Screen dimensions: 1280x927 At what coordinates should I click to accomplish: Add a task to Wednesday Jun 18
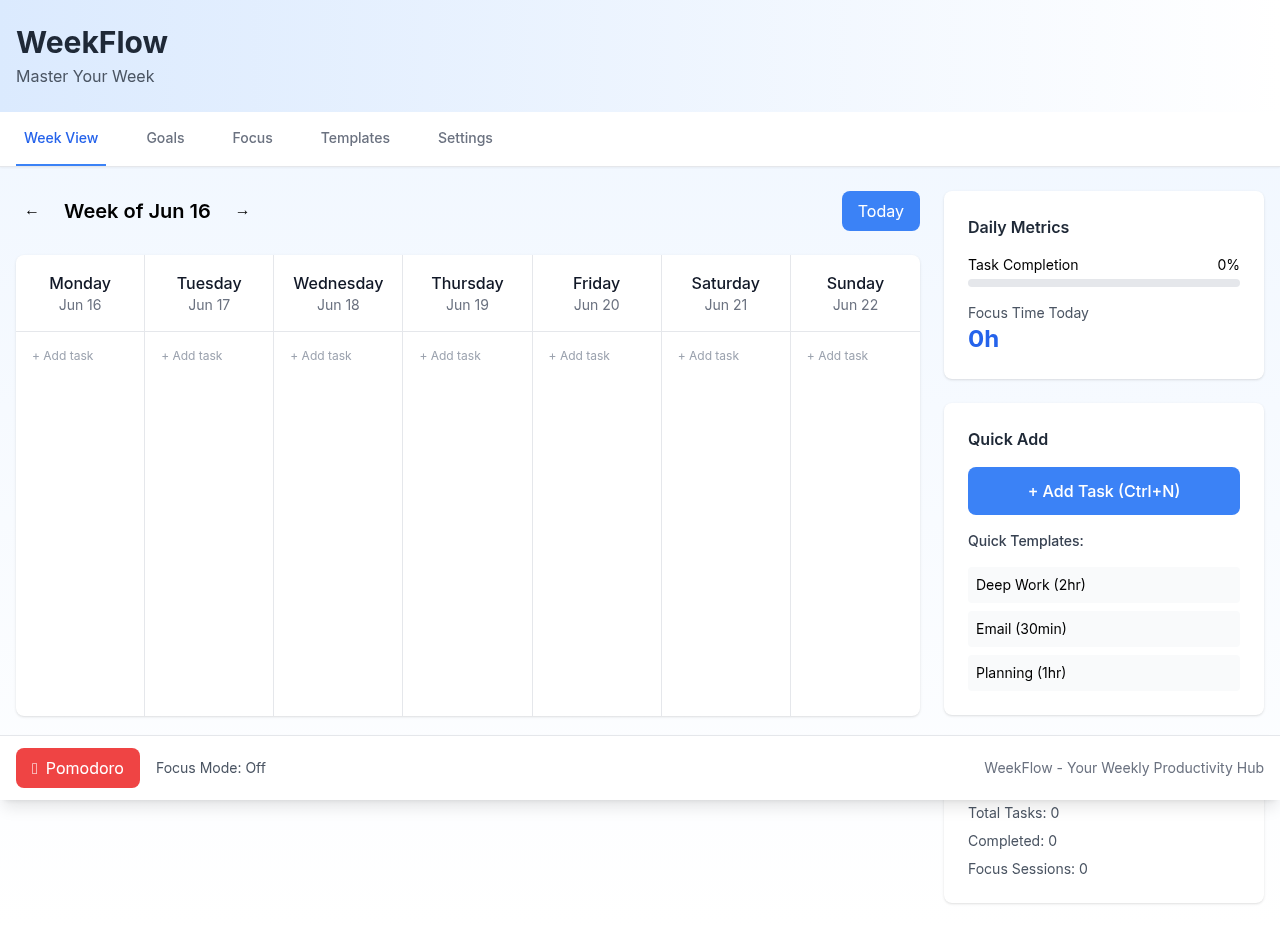click(321, 356)
